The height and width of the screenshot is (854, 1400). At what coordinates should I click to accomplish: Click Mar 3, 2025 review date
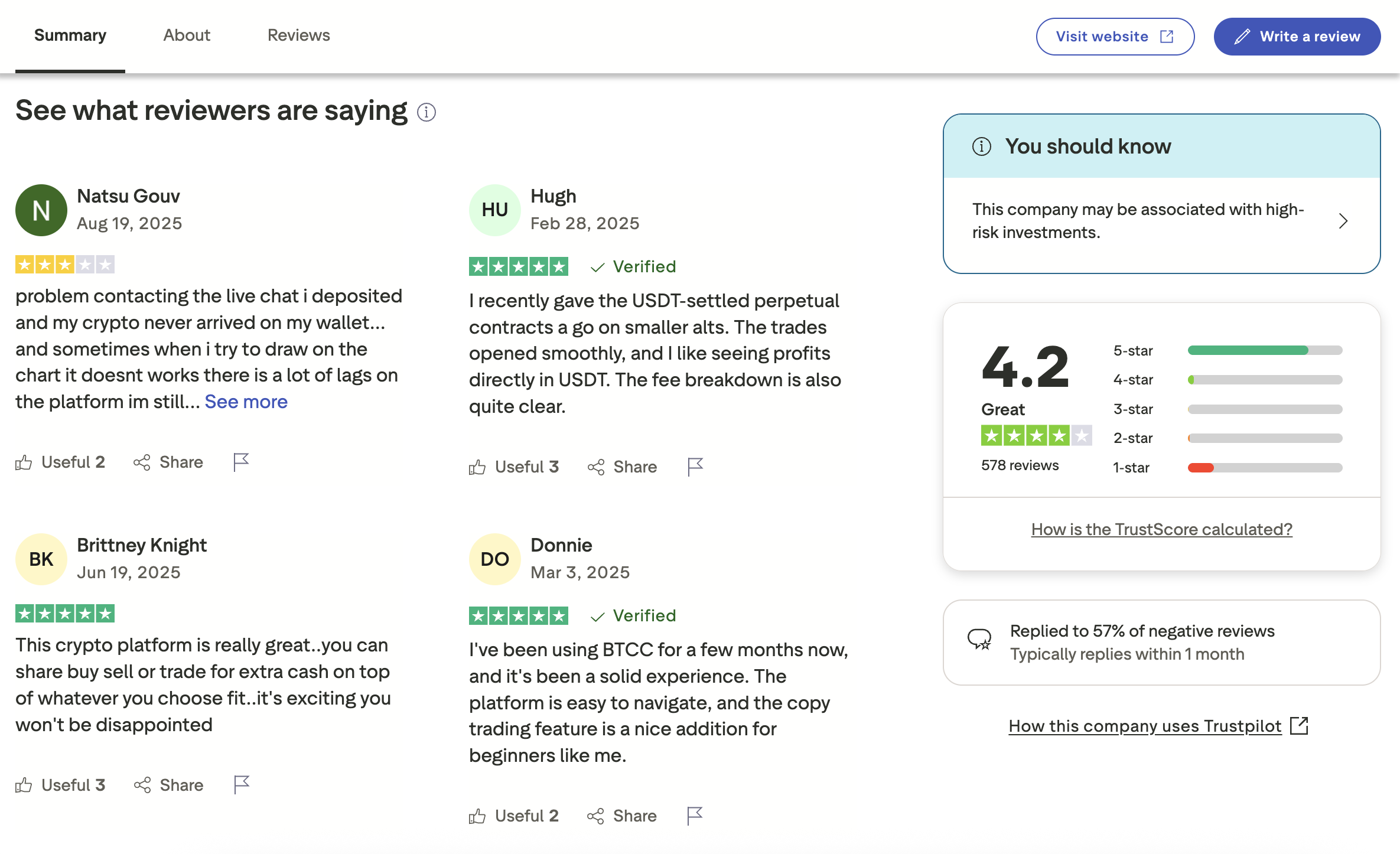580,572
